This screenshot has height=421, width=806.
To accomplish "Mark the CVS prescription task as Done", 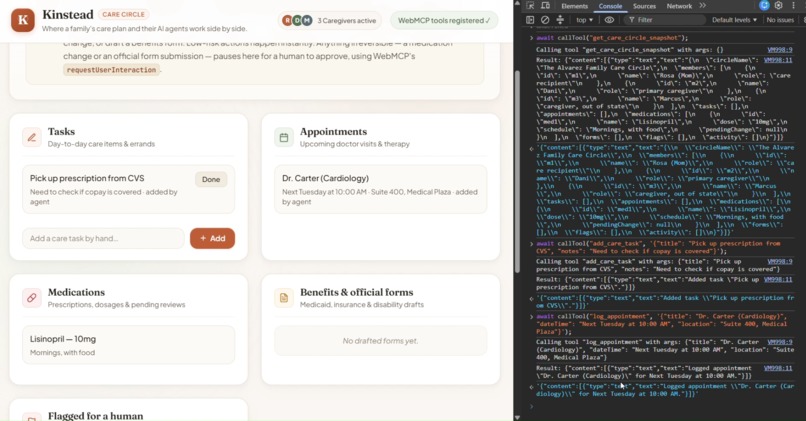I will (x=211, y=179).
